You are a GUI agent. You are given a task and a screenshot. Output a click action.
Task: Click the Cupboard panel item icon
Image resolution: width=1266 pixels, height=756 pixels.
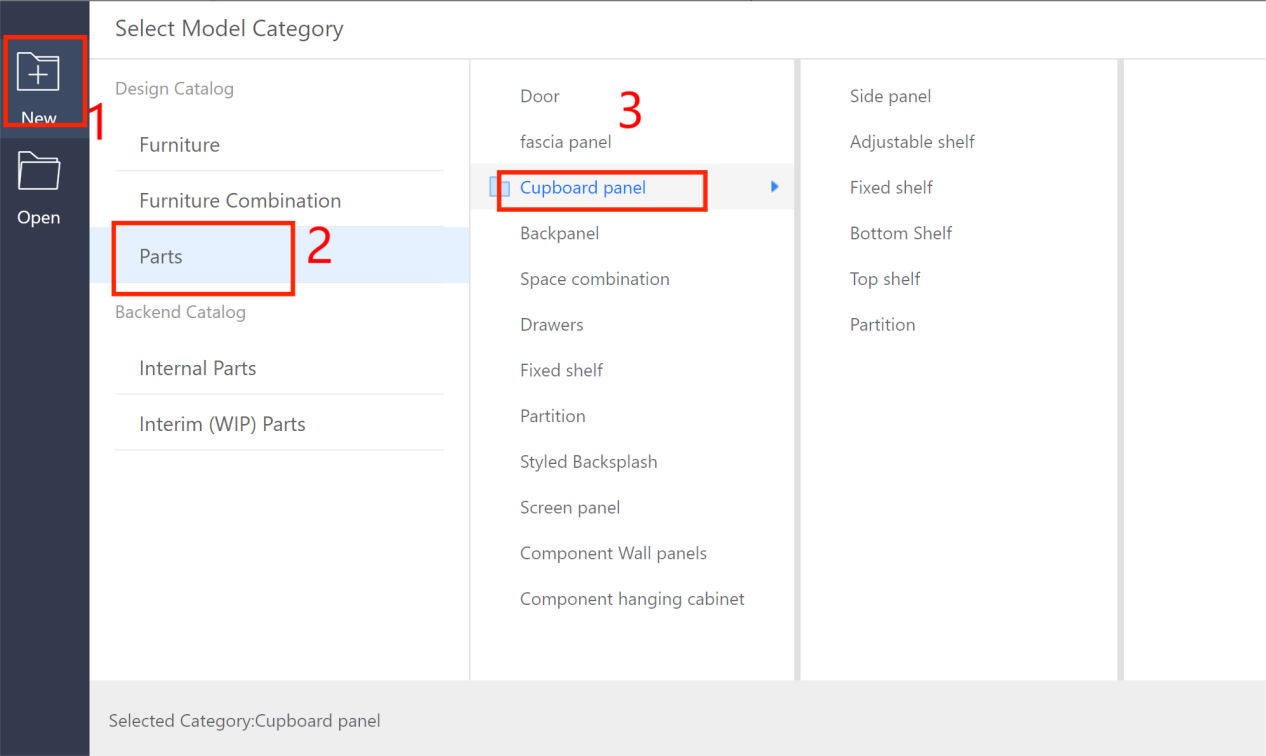click(500, 188)
